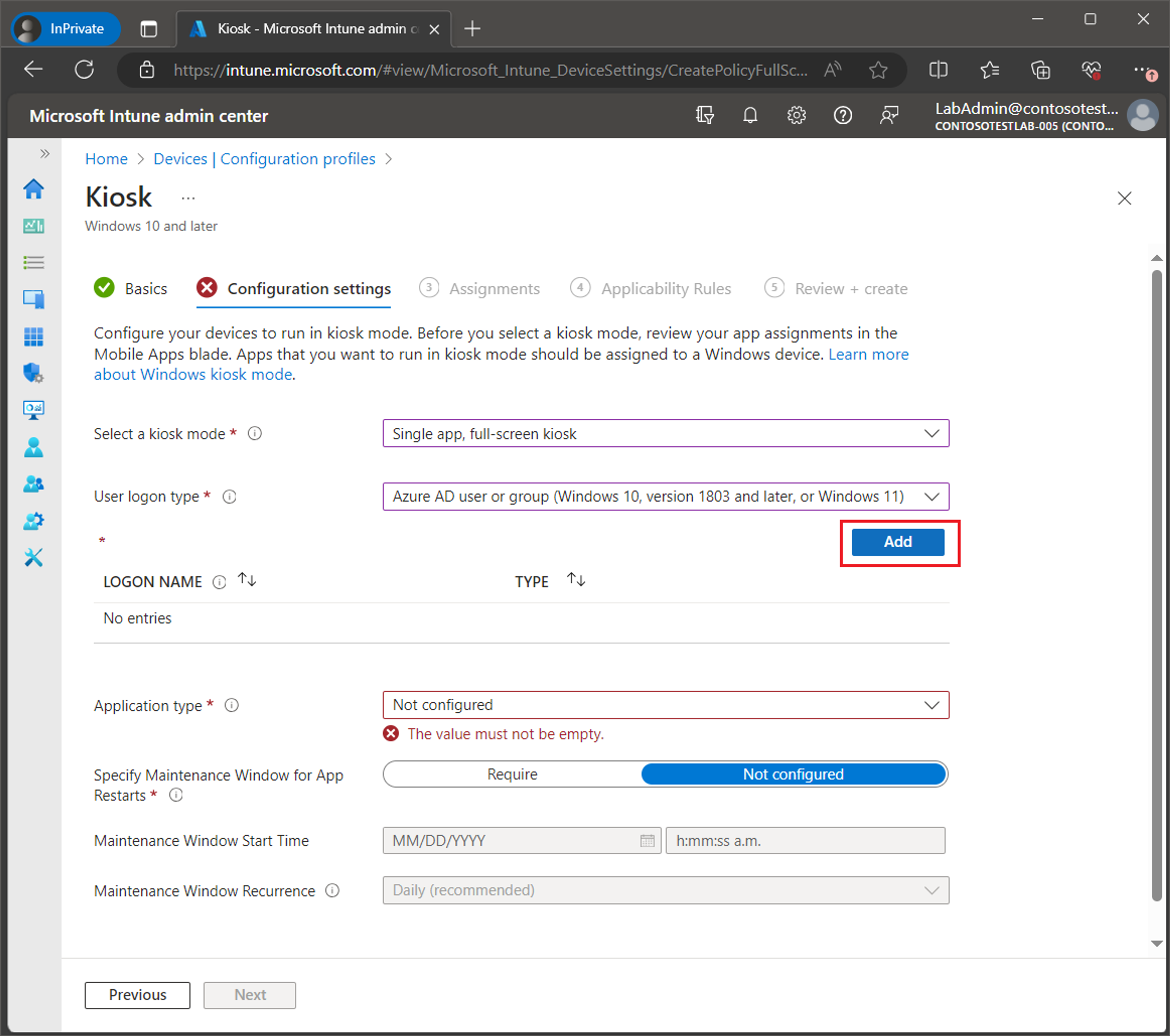Open the help question mark icon

842,115
